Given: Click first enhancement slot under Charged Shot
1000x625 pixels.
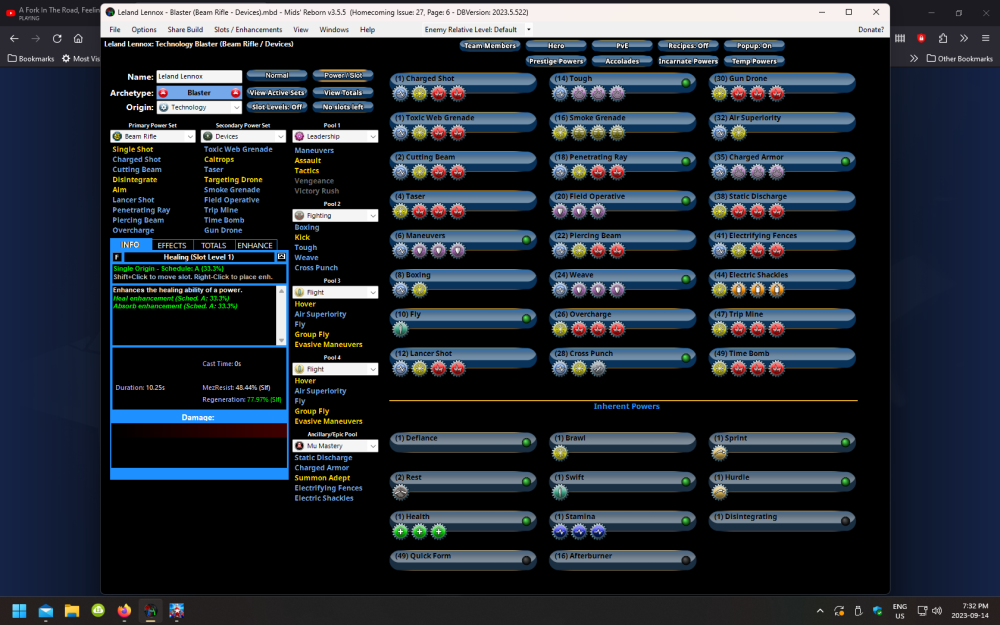Looking at the screenshot, I should (x=401, y=93).
